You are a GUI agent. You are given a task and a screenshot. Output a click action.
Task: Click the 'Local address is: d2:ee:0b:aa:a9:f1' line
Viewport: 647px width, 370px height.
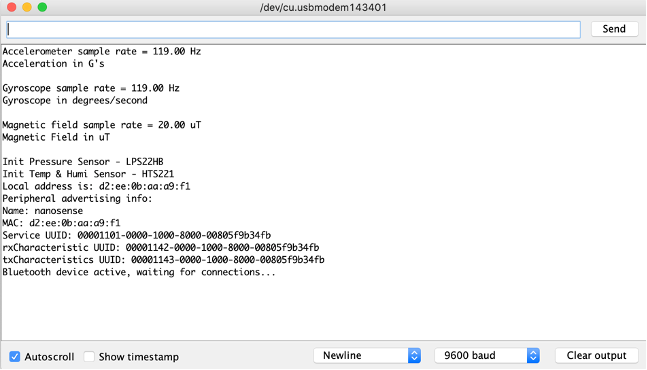(96, 186)
